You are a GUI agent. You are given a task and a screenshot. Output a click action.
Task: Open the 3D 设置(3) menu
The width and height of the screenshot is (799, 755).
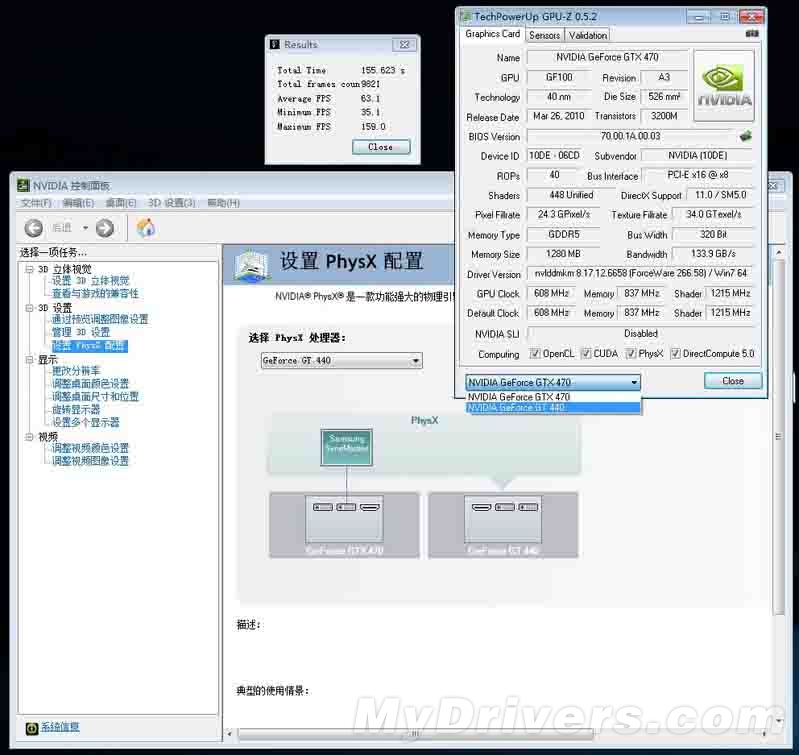coord(171,203)
